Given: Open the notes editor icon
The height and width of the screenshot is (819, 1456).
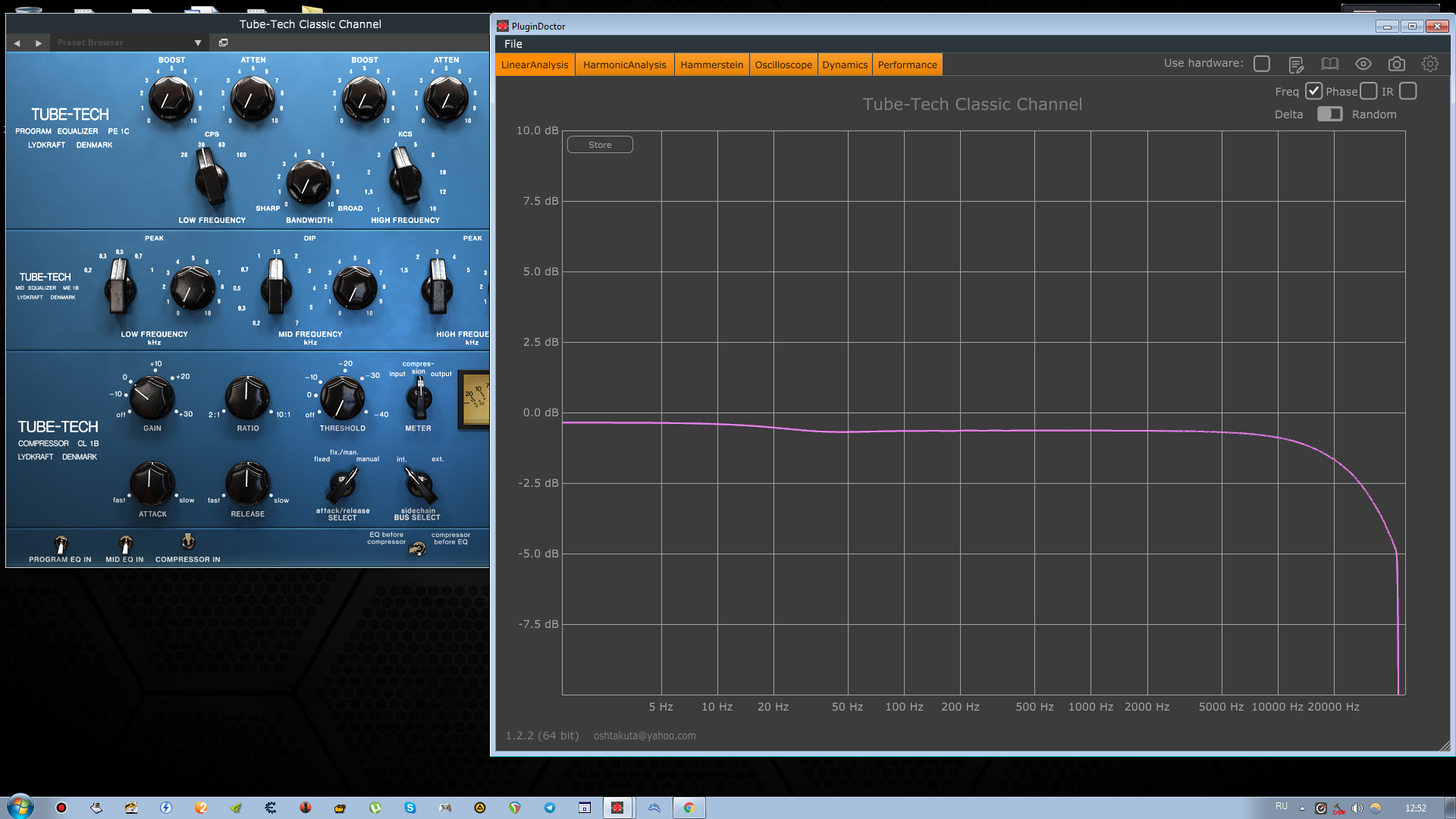Looking at the screenshot, I should click(x=1296, y=64).
